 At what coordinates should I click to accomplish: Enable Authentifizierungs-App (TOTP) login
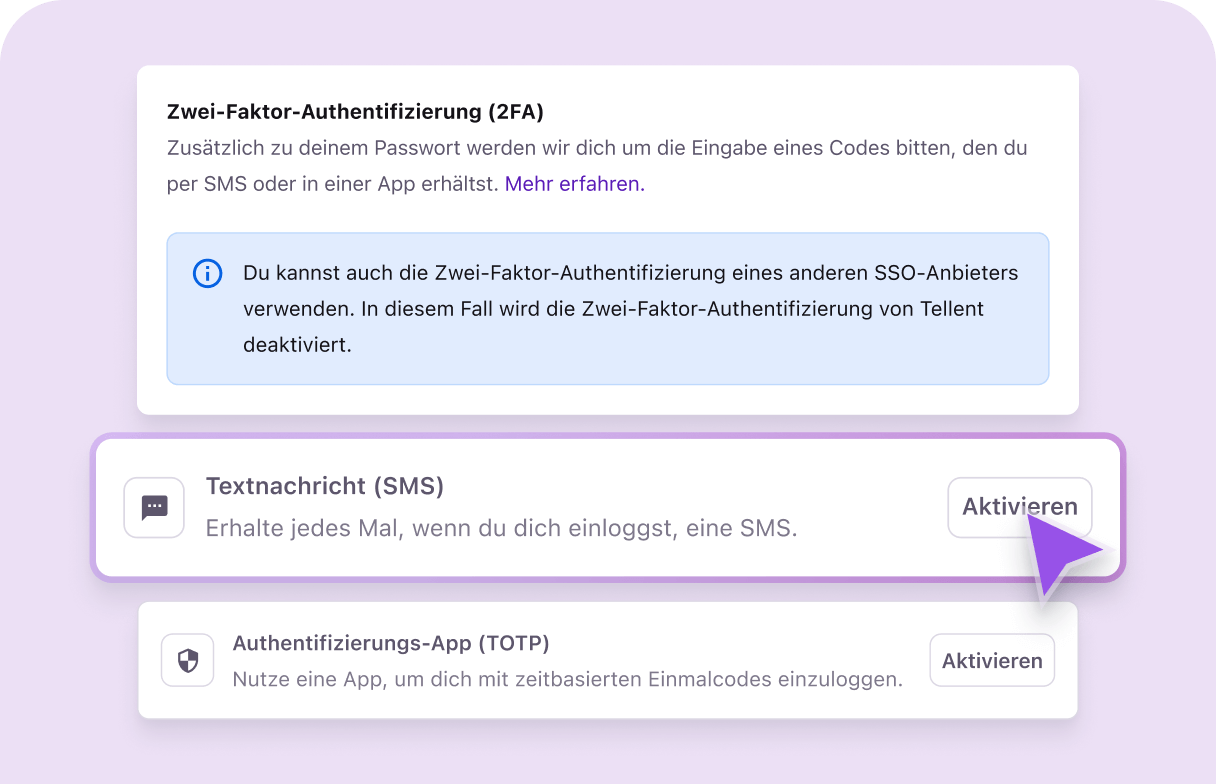(x=991, y=659)
